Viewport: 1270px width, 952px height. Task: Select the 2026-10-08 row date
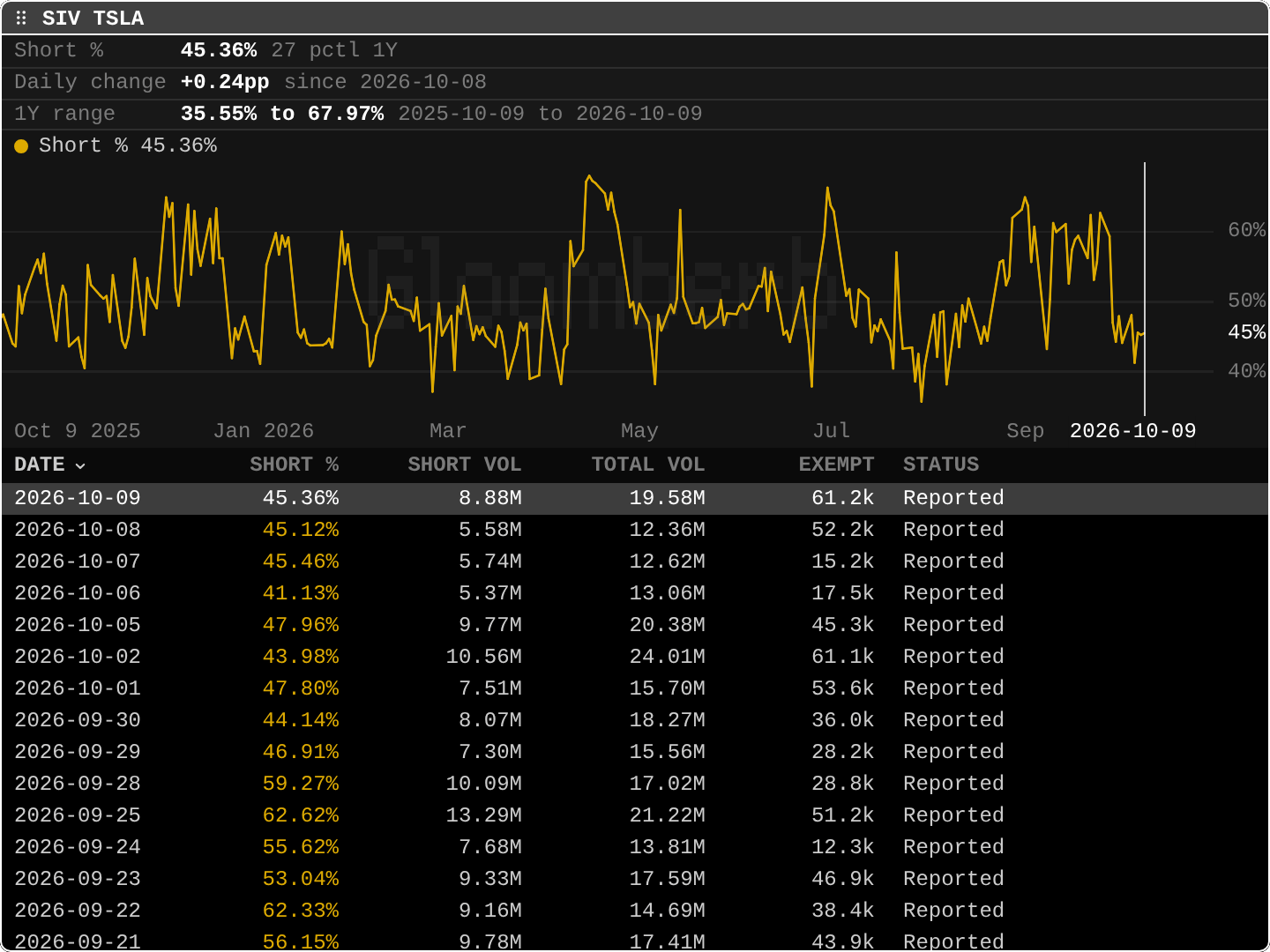click(78, 530)
